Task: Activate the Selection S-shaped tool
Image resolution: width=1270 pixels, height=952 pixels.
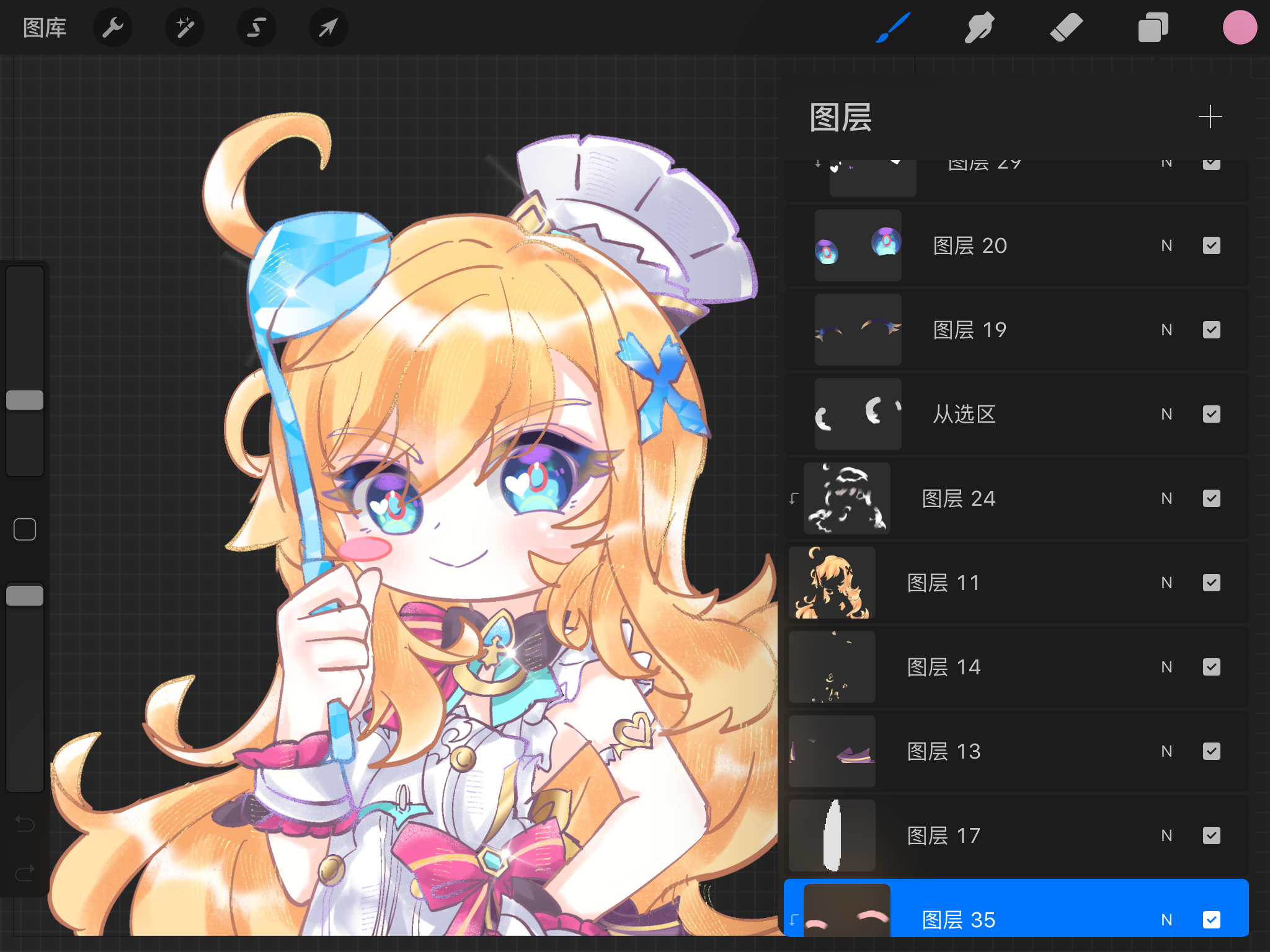Action: coord(257,28)
